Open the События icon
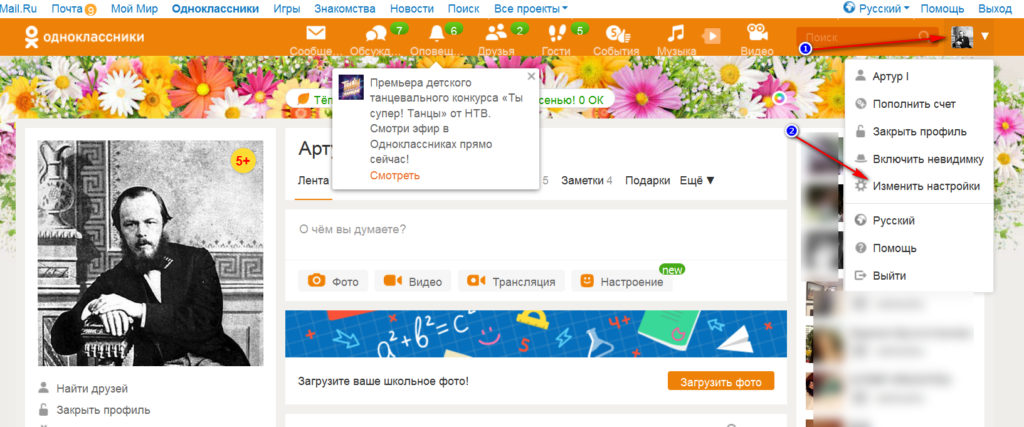The height and width of the screenshot is (427, 1024). 616,33
